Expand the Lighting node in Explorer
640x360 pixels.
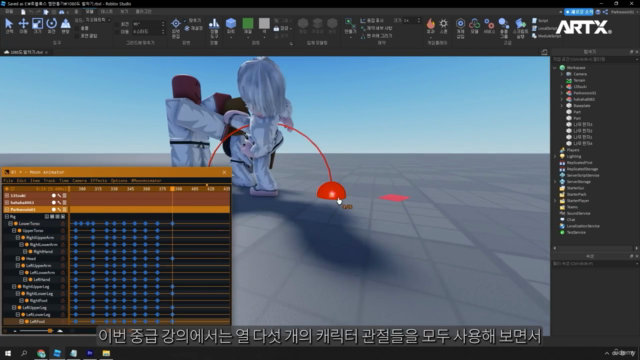[555, 156]
